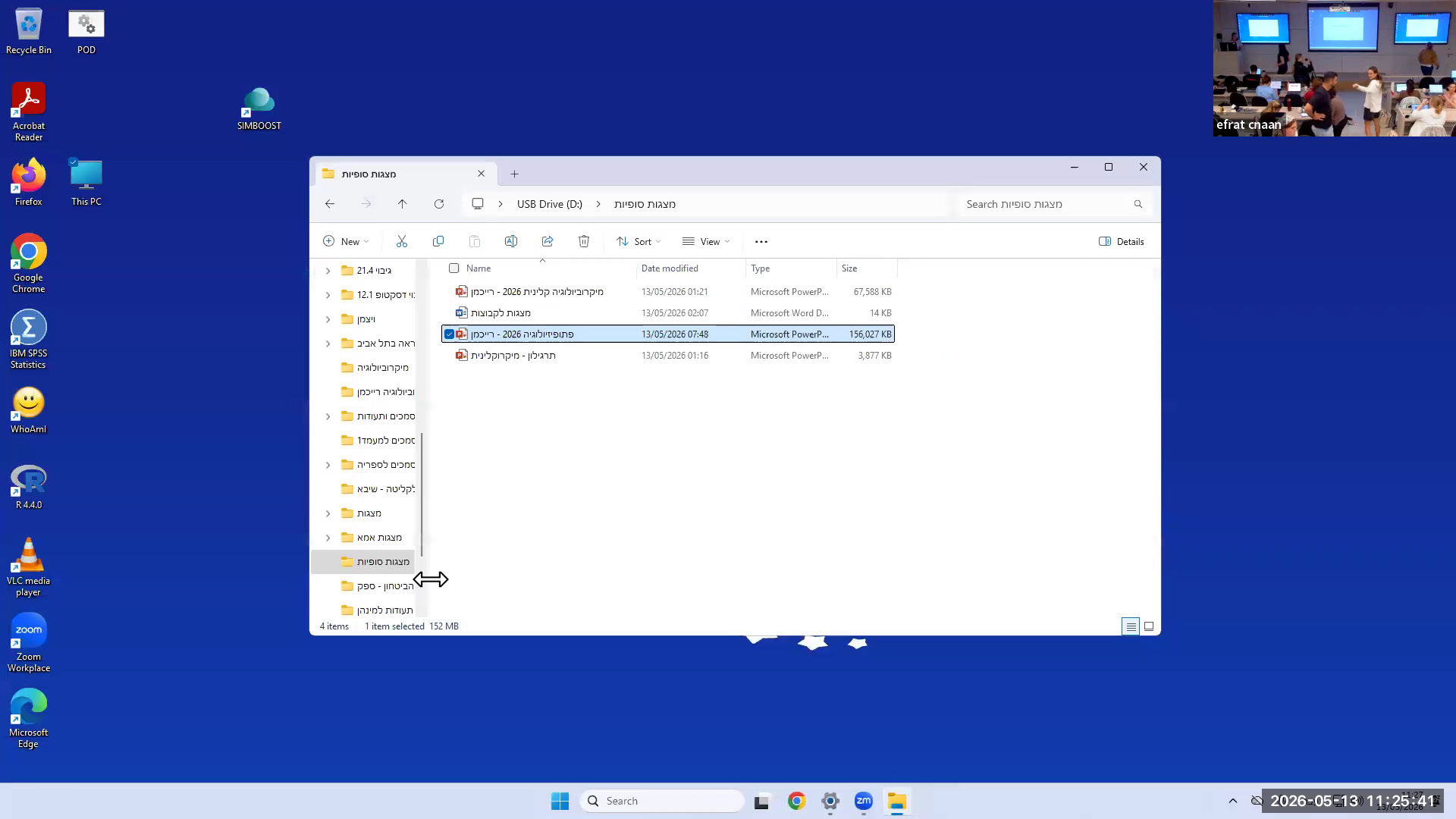Click USB Drive (D:) in breadcrumb
The width and height of the screenshot is (1456, 819).
(550, 204)
